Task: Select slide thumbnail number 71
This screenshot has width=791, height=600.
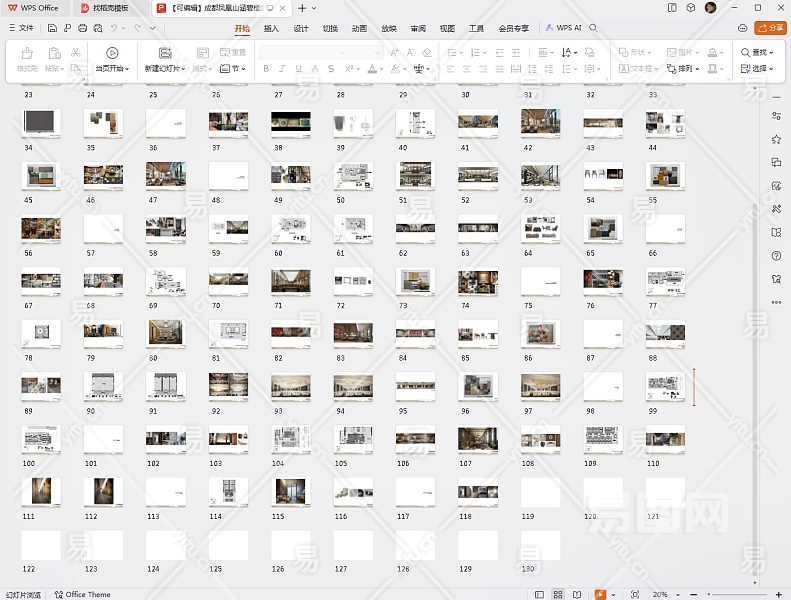Action: click(x=291, y=281)
